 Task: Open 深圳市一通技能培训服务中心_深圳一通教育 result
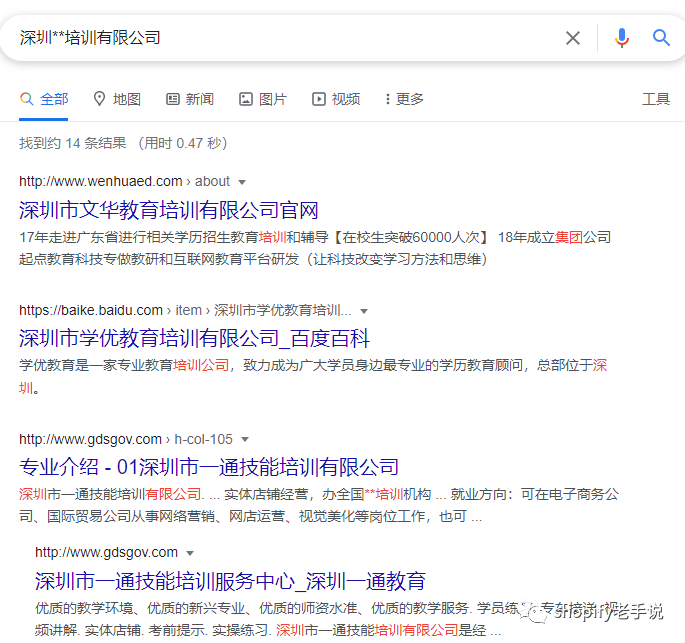pos(230,581)
